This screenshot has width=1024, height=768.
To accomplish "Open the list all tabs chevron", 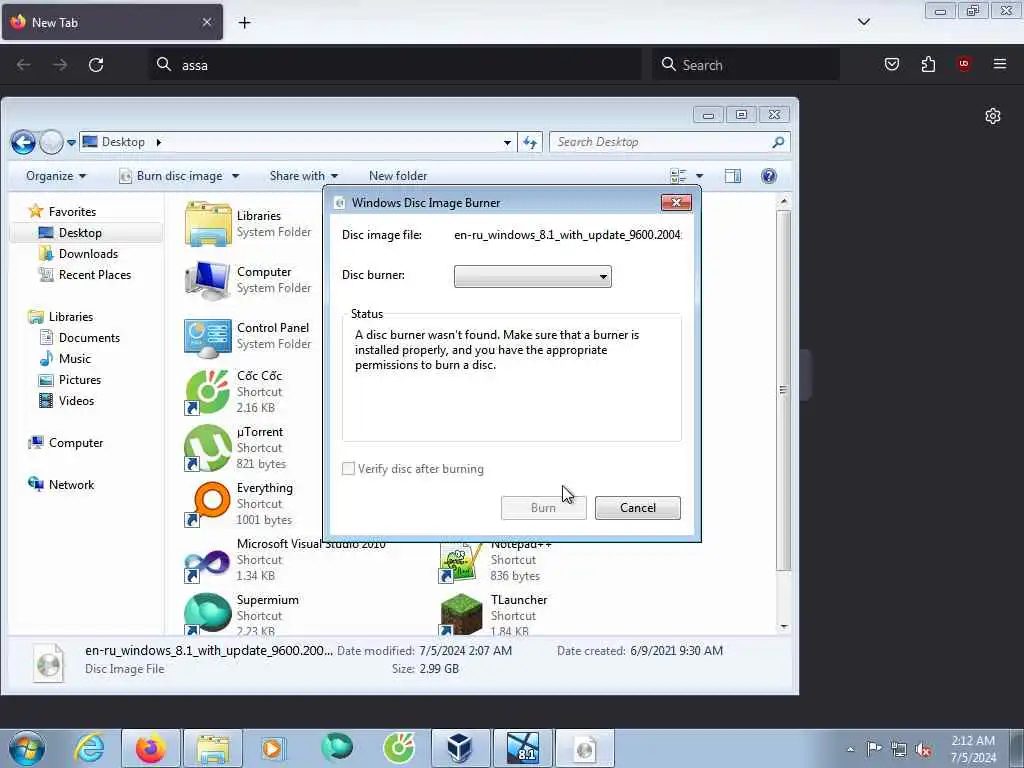I will click(864, 22).
